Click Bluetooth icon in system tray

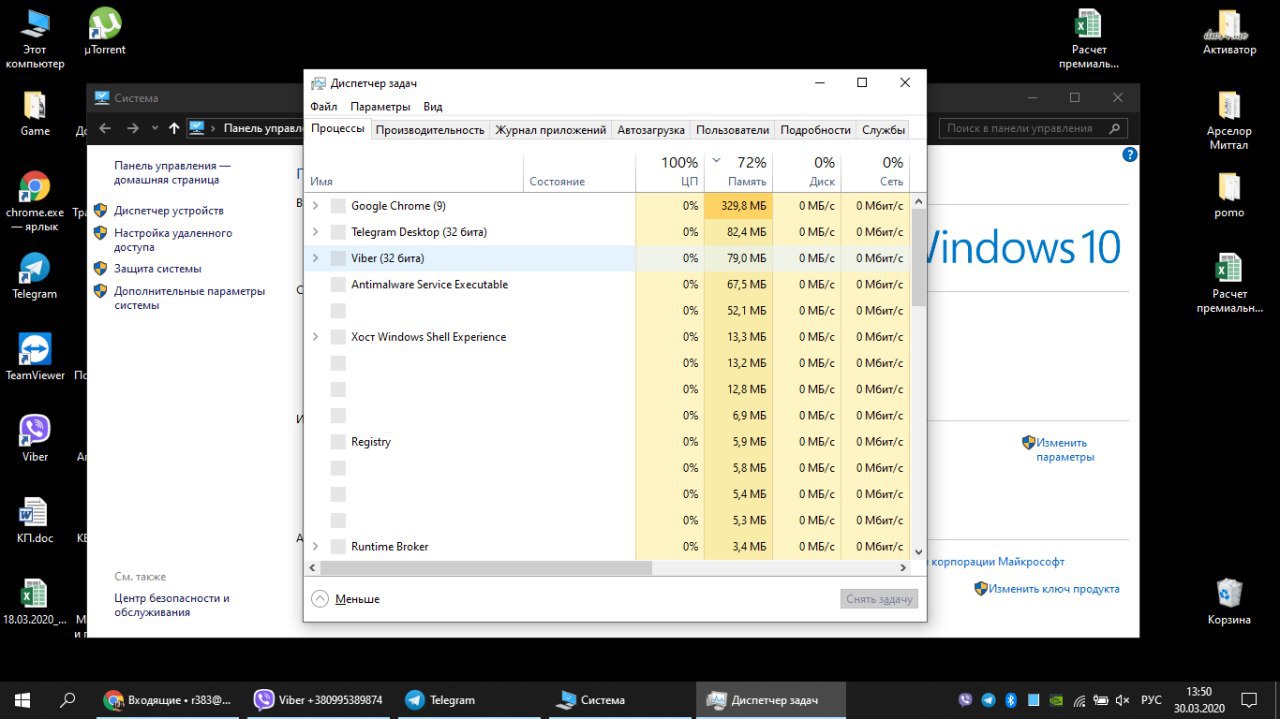pos(1010,700)
